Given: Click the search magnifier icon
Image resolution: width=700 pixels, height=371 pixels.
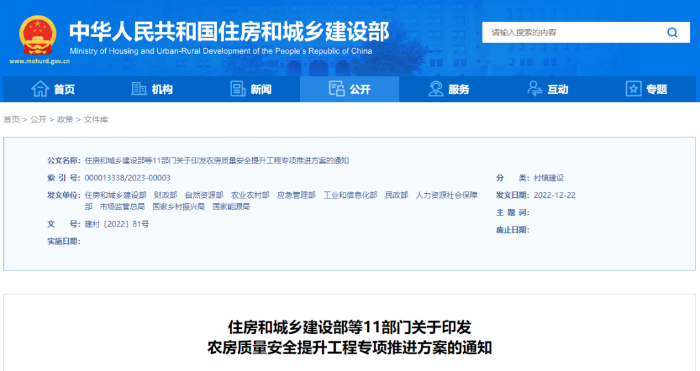Looking at the screenshot, I should click(x=672, y=33).
